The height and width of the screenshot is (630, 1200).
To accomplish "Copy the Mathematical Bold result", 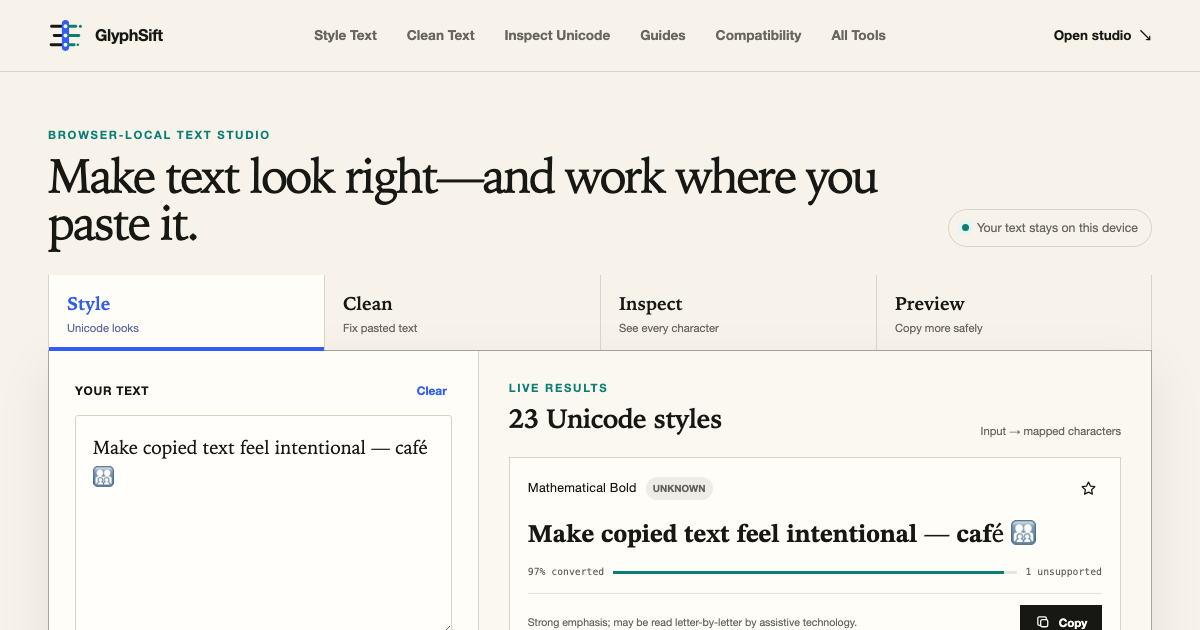I will tap(1061, 618).
